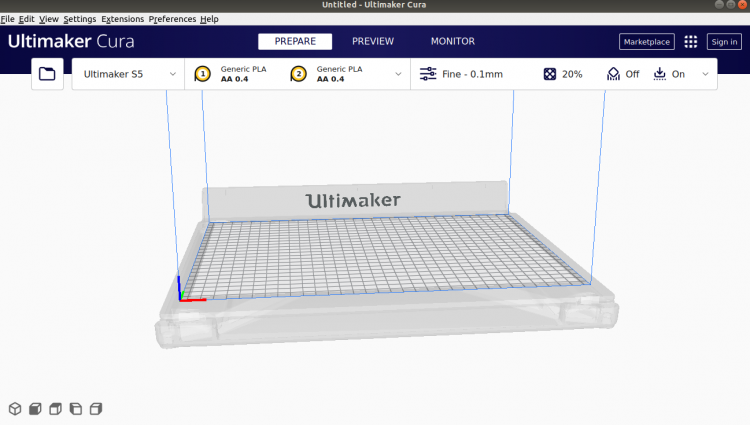Open the application grid switcher icon
This screenshot has width=750, height=425.
[691, 42]
